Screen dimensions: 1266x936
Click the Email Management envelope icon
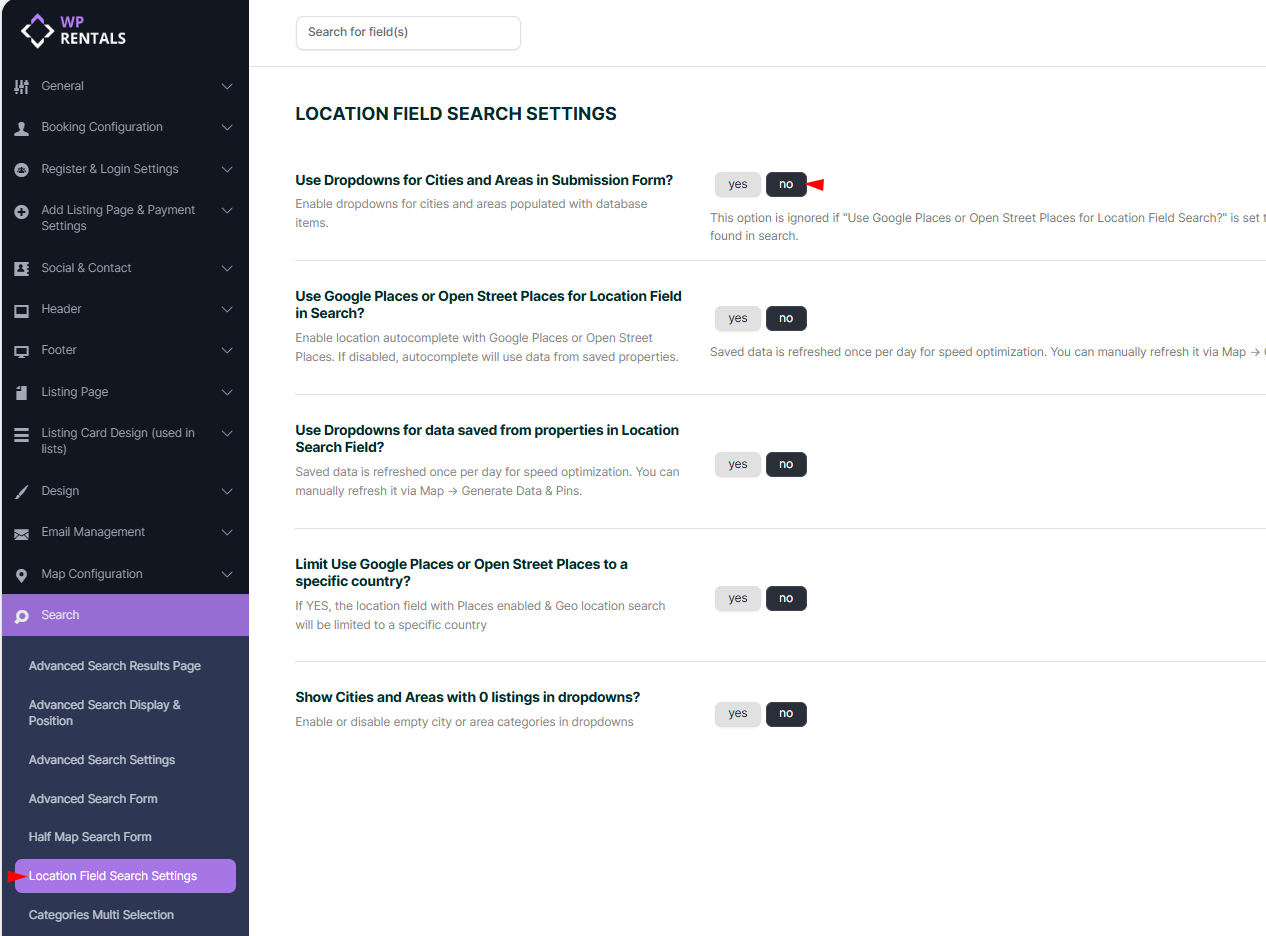pyautogui.click(x=21, y=534)
